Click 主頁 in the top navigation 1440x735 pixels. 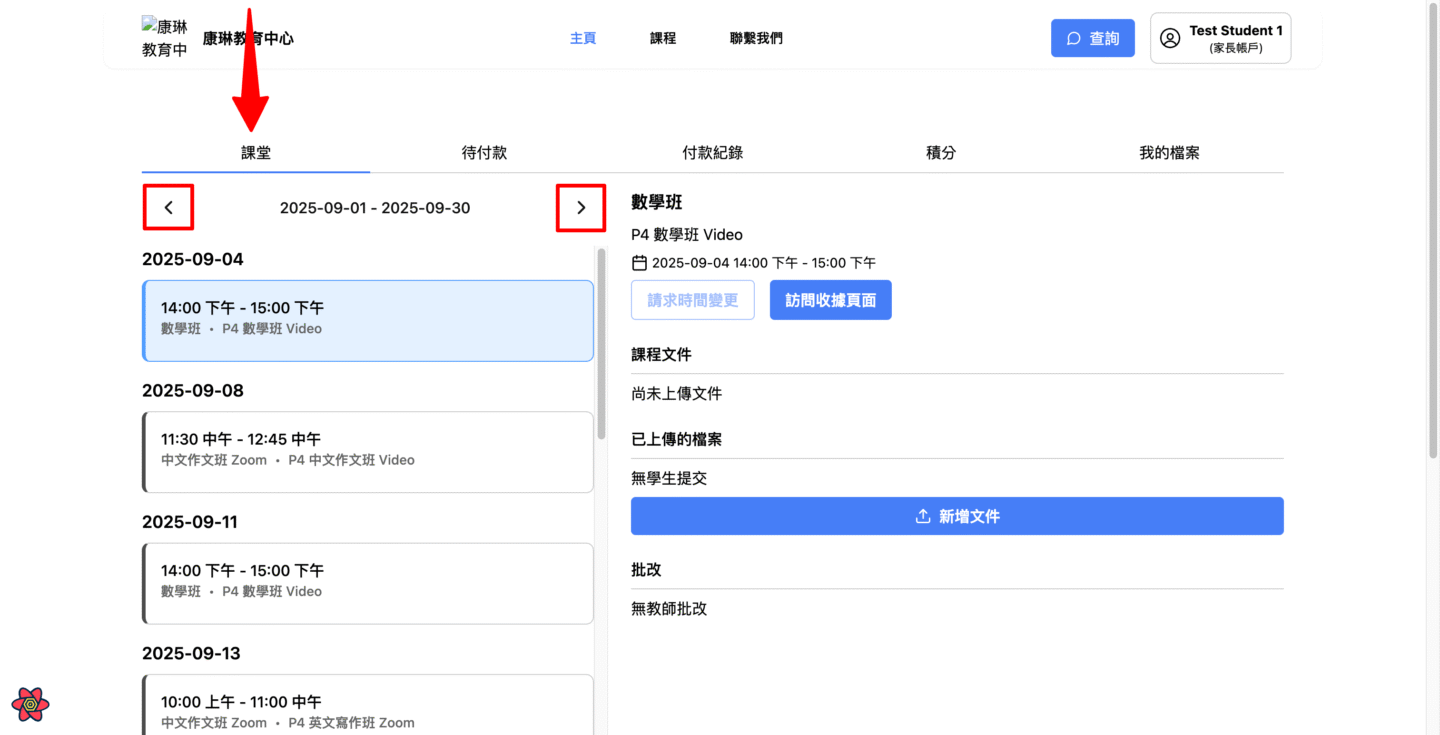coord(583,38)
